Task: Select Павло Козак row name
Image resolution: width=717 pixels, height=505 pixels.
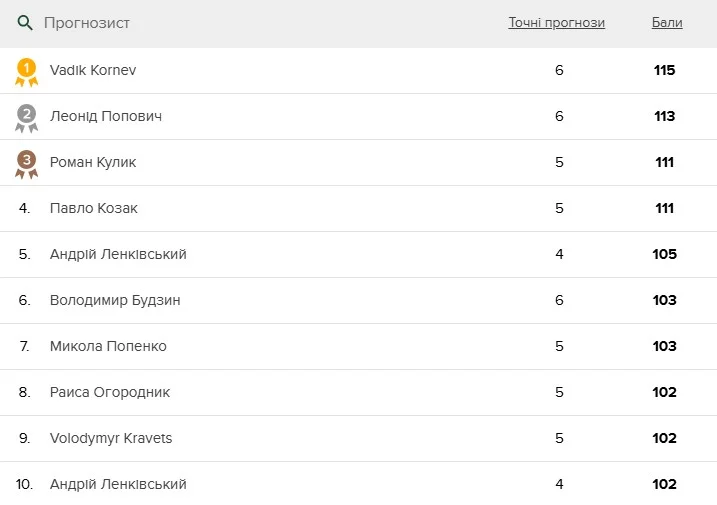Action: 94,209
